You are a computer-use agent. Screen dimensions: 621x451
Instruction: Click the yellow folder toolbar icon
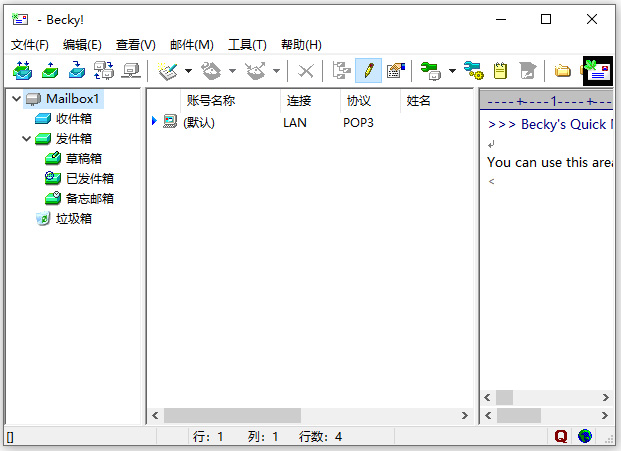pyautogui.click(x=562, y=71)
